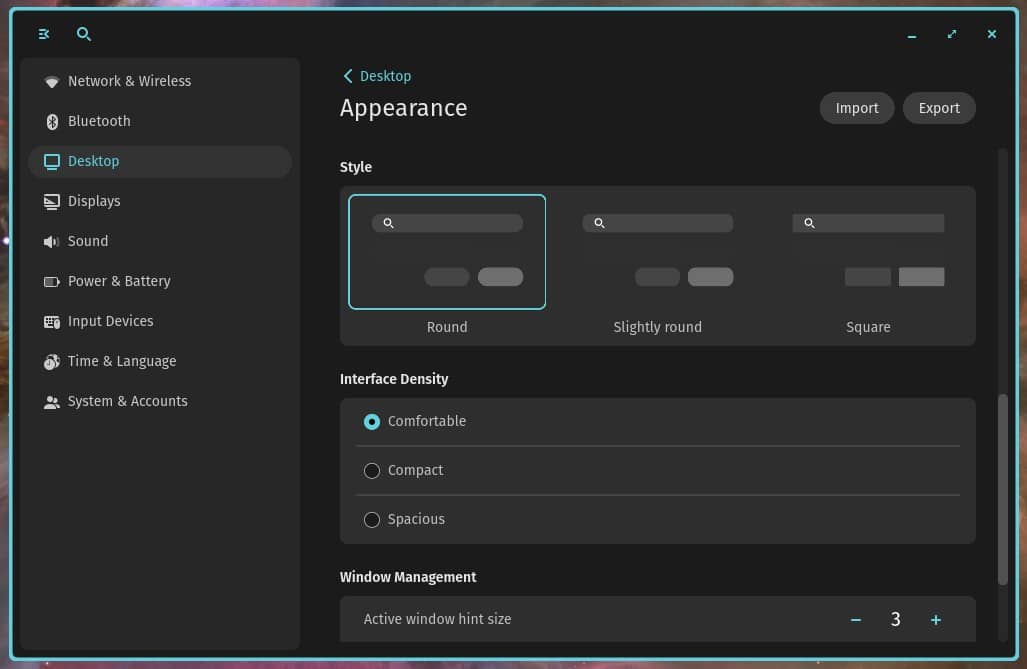Click the Import appearance button
The height and width of the screenshot is (669, 1027).
pyautogui.click(x=856, y=108)
